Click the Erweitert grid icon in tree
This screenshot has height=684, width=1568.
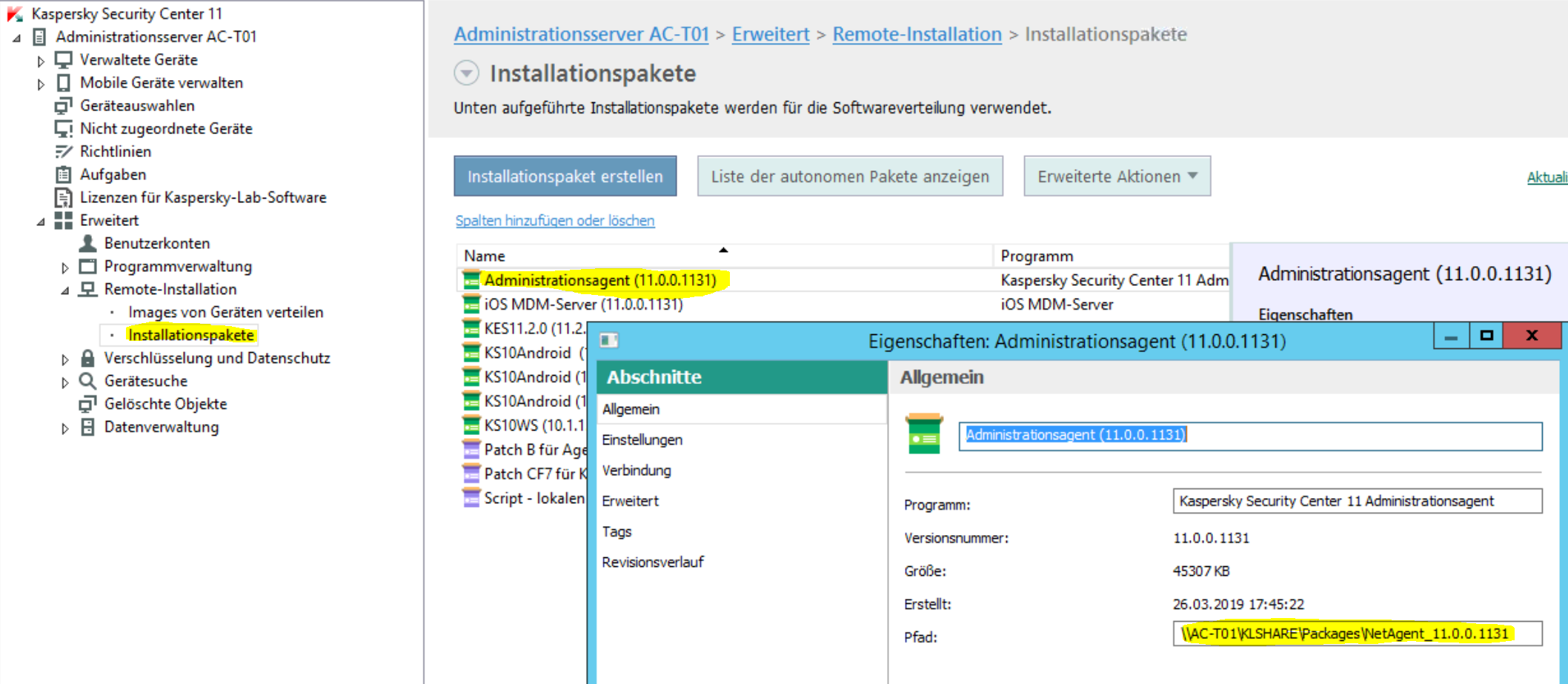[x=64, y=220]
